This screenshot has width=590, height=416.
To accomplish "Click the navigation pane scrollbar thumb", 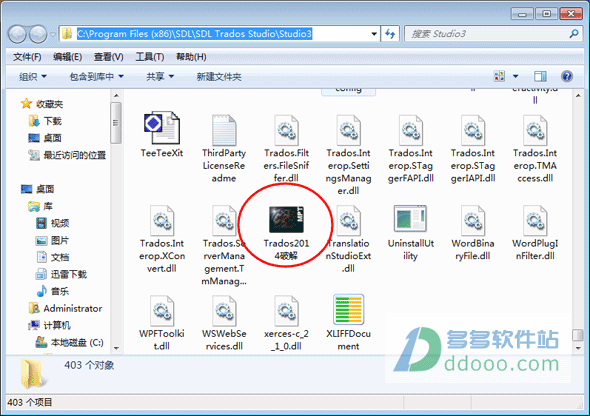I will coord(116,123).
